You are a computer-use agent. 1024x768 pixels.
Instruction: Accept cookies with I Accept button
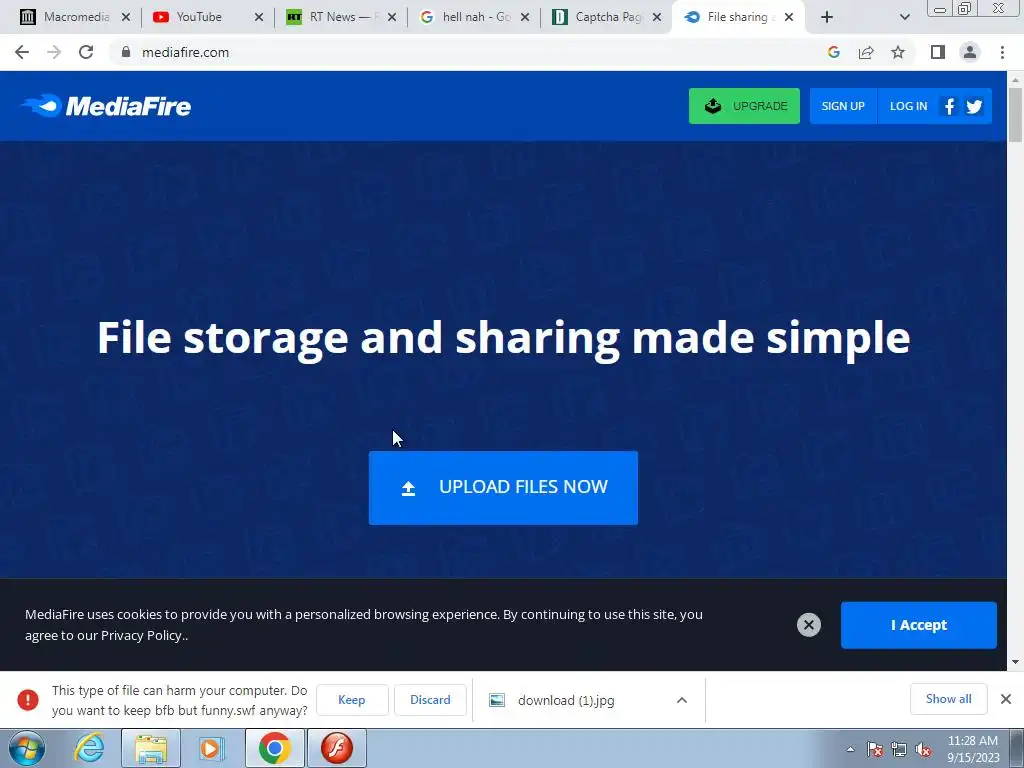click(918, 625)
